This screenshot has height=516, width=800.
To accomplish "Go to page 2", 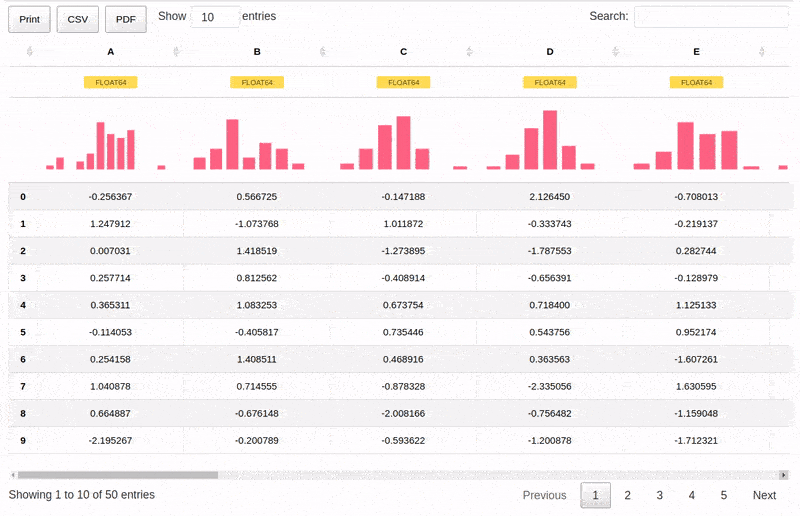I will [x=628, y=495].
